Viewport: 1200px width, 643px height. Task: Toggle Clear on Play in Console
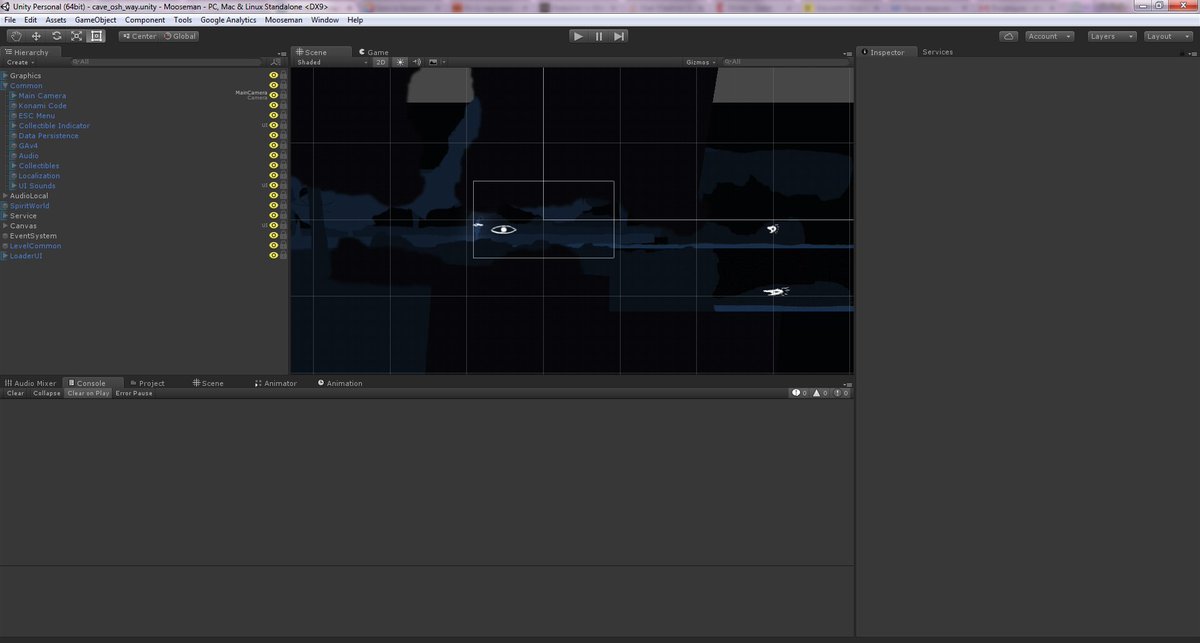point(88,393)
